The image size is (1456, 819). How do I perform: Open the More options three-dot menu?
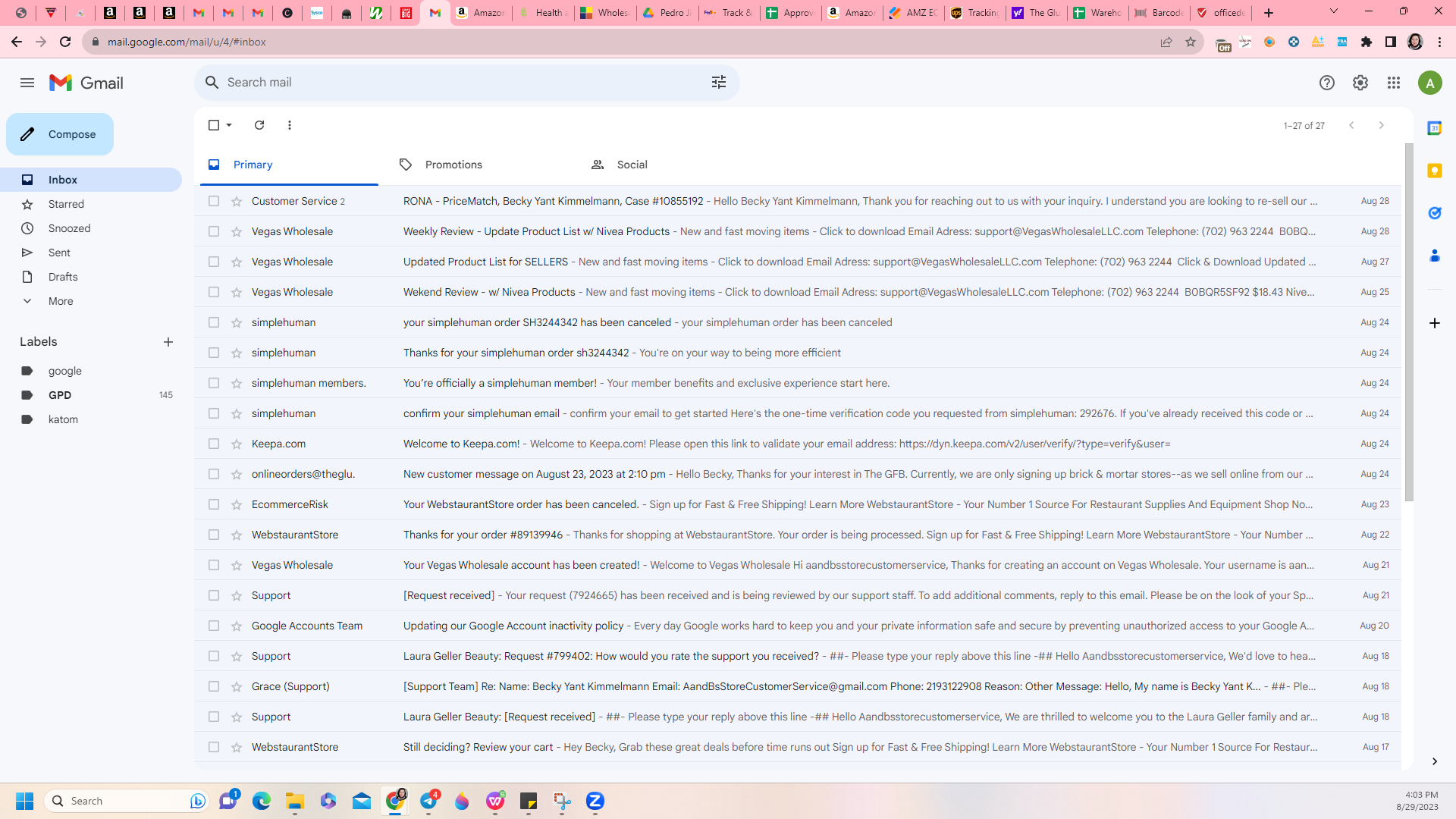pos(290,125)
